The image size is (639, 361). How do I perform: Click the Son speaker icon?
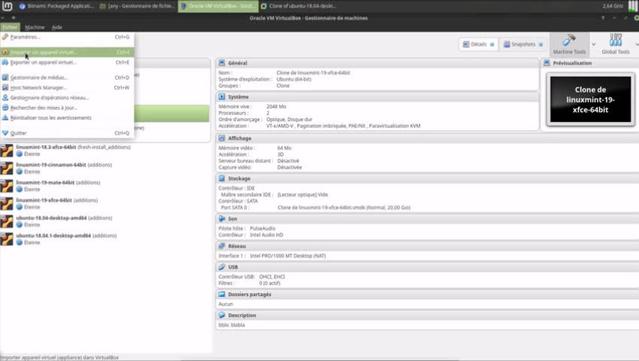pos(222,218)
